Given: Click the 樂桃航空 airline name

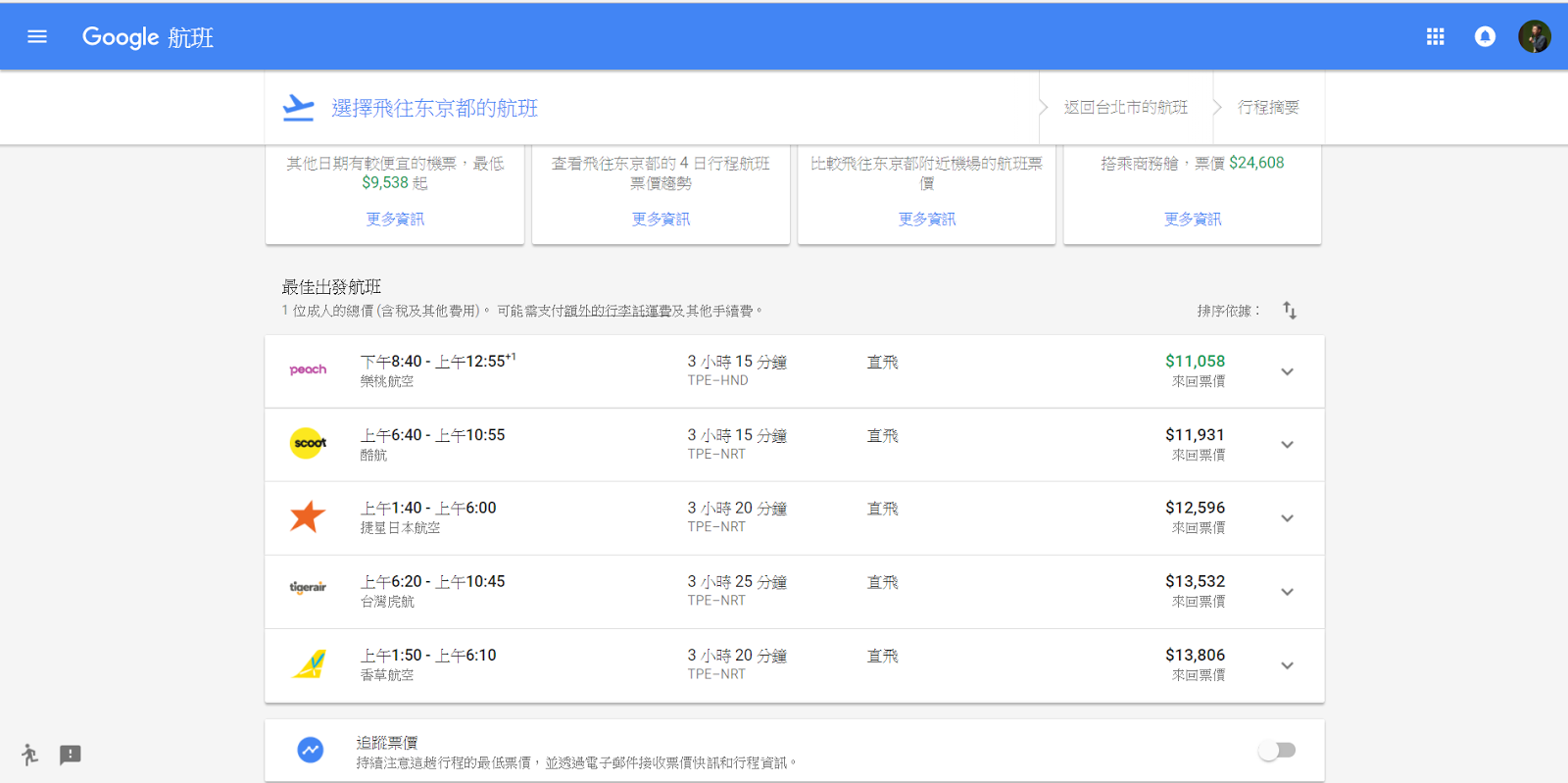Looking at the screenshot, I should pyautogui.click(x=387, y=381).
